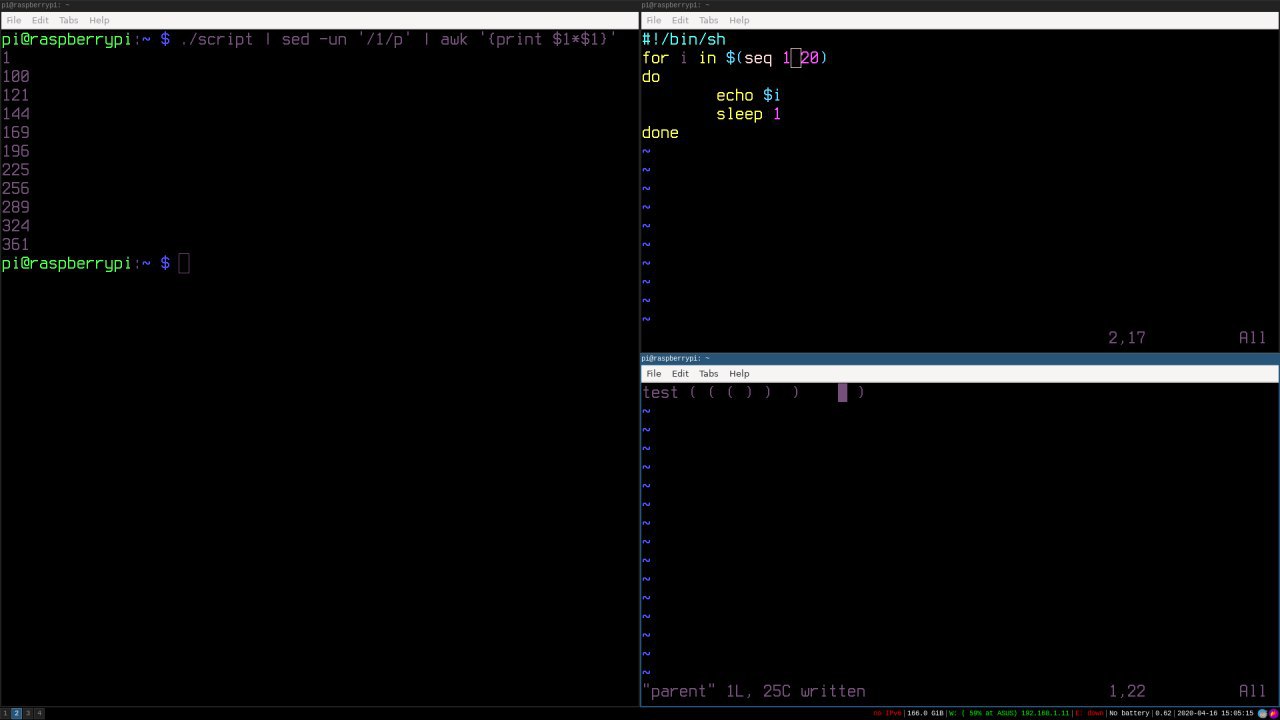Open Help menu in top-right terminal
1280x720 pixels.
pos(739,20)
